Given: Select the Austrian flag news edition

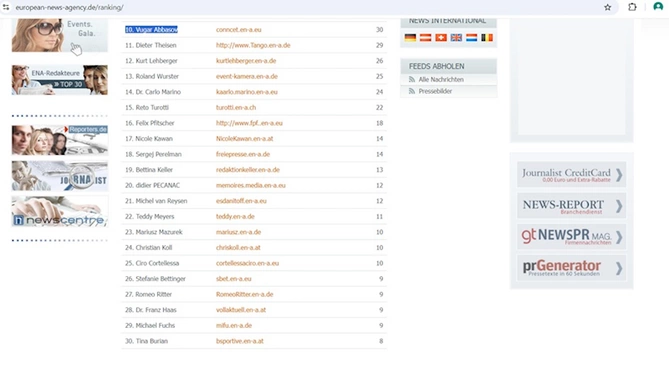Looking at the screenshot, I should pyautogui.click(x=425, y=38).
